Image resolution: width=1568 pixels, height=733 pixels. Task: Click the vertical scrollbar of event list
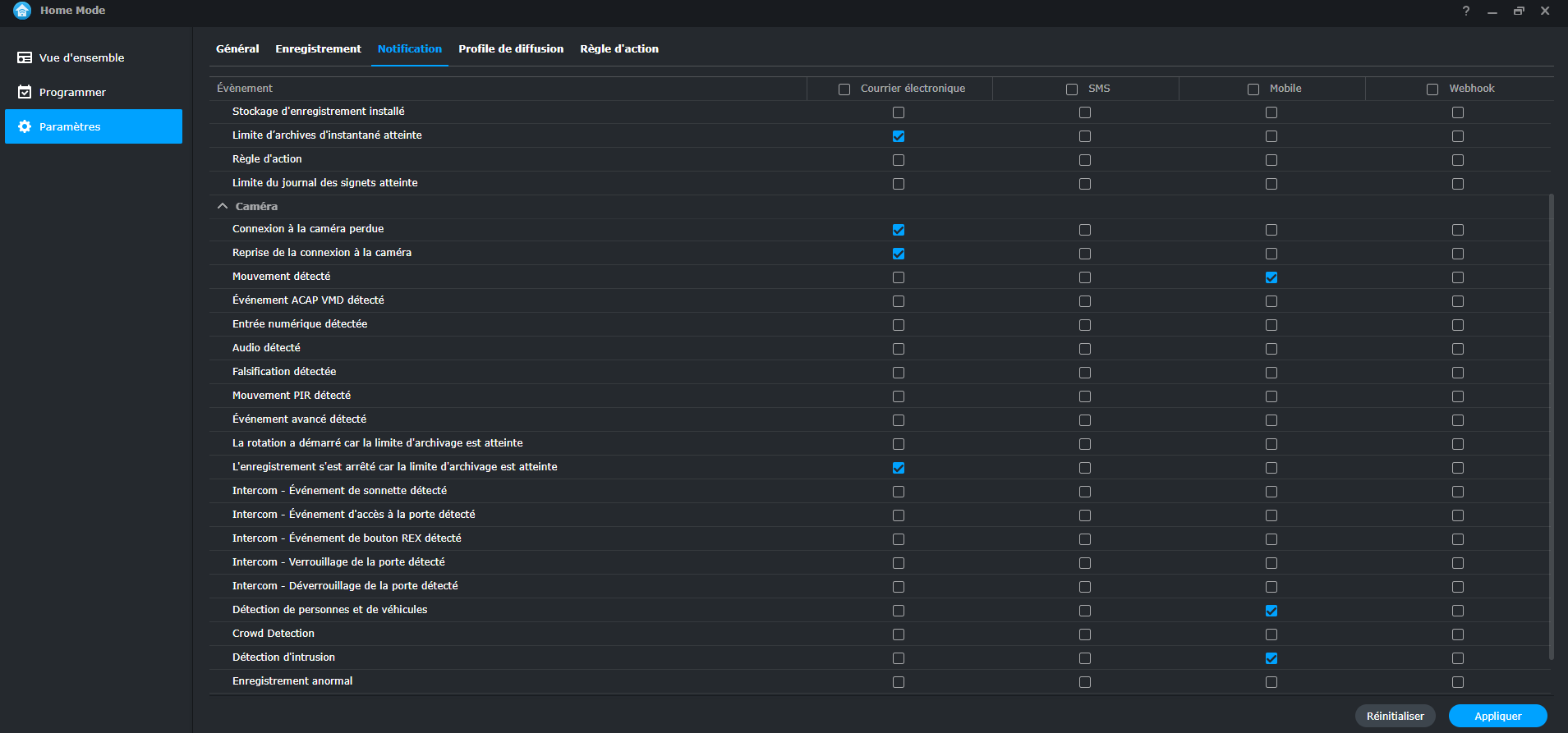(1551, 427)
